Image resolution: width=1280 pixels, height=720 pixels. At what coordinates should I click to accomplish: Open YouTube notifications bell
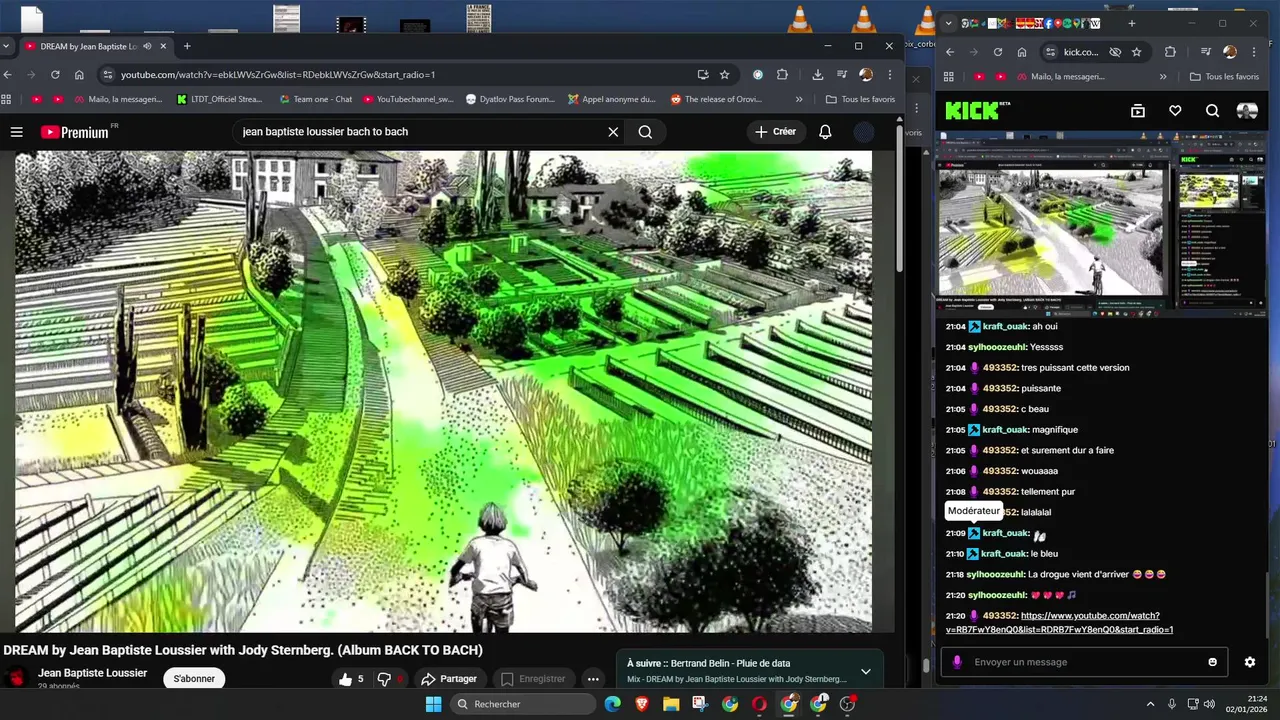(x=825, y=132)
